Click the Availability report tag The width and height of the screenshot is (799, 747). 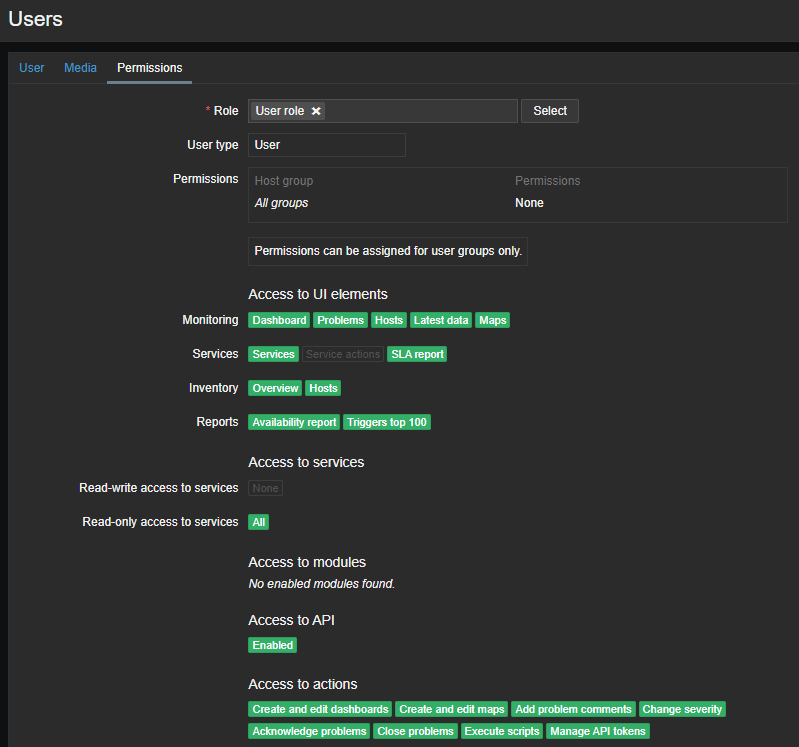[x=294, y=422]
